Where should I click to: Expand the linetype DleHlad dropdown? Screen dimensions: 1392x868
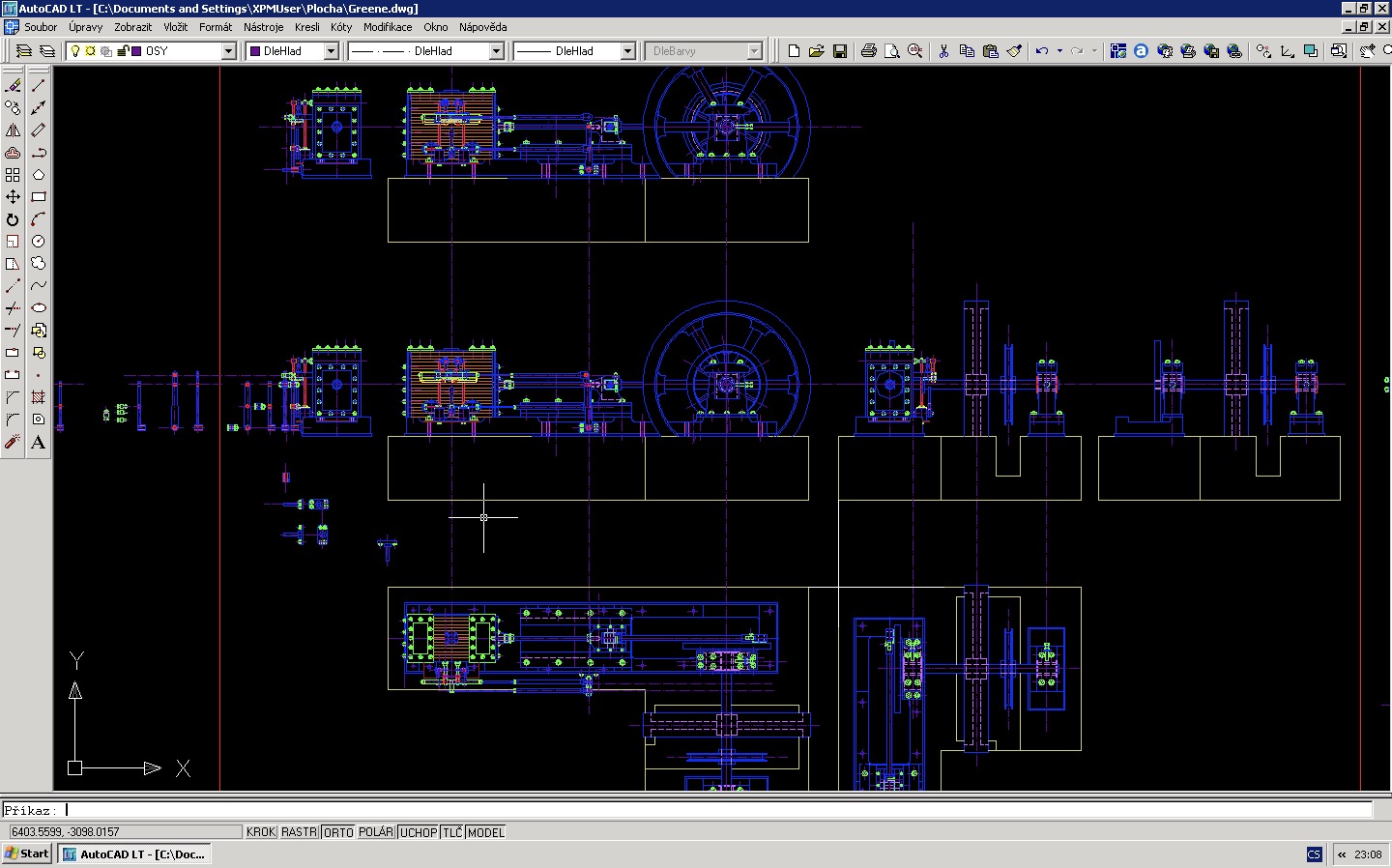(x=497, y=51)
